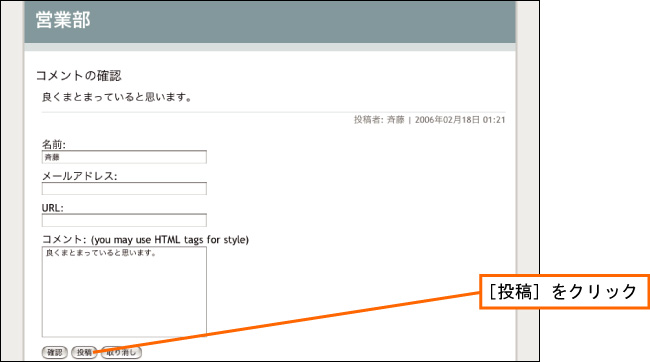
Task: Click the メールアドレス: field label
Action: click(80, 176)
